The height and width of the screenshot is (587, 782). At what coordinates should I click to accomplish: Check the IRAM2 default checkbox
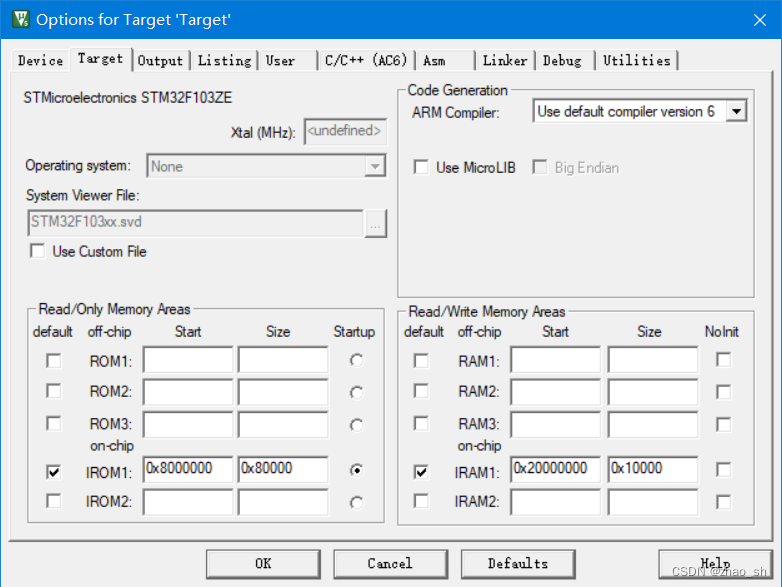421,501
